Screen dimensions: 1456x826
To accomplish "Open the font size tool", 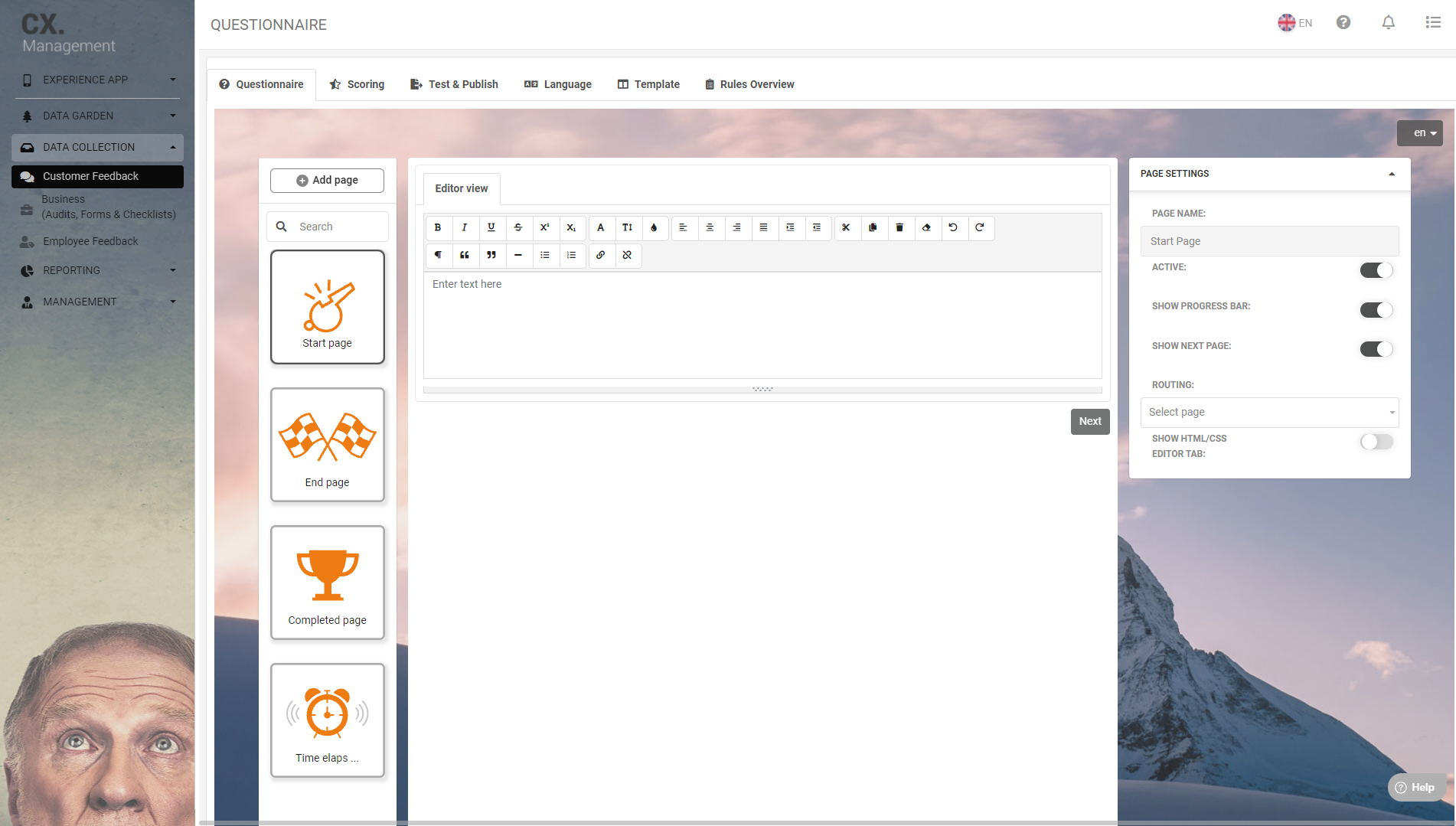I will [628, 227].
